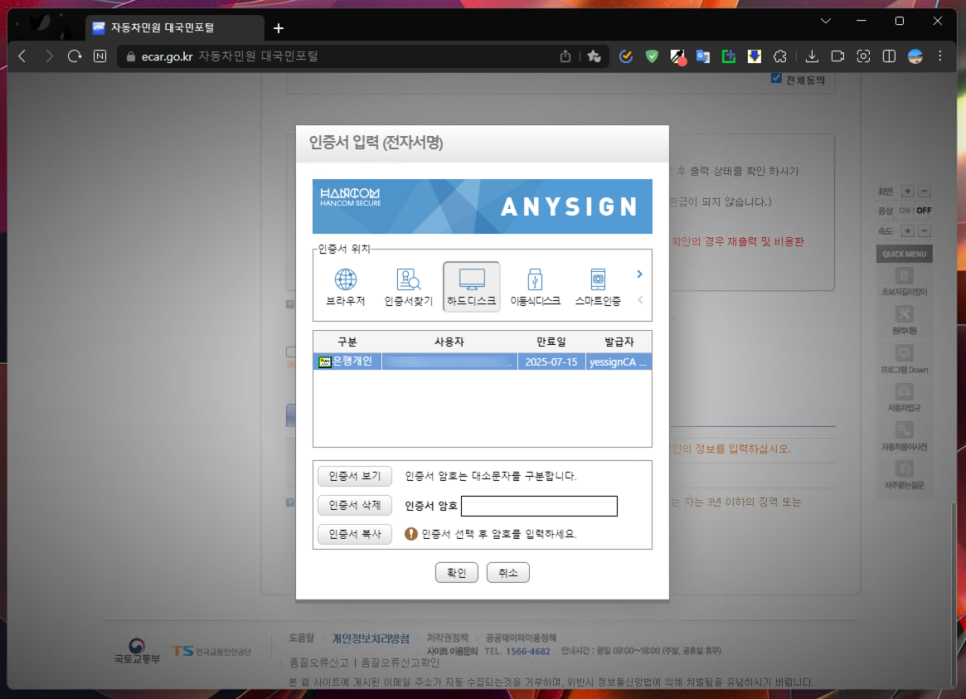Choose 스마트인증 certificate location
Viewport: 966px width, 699px height.
pyautogui.click(x=598, y=287)
